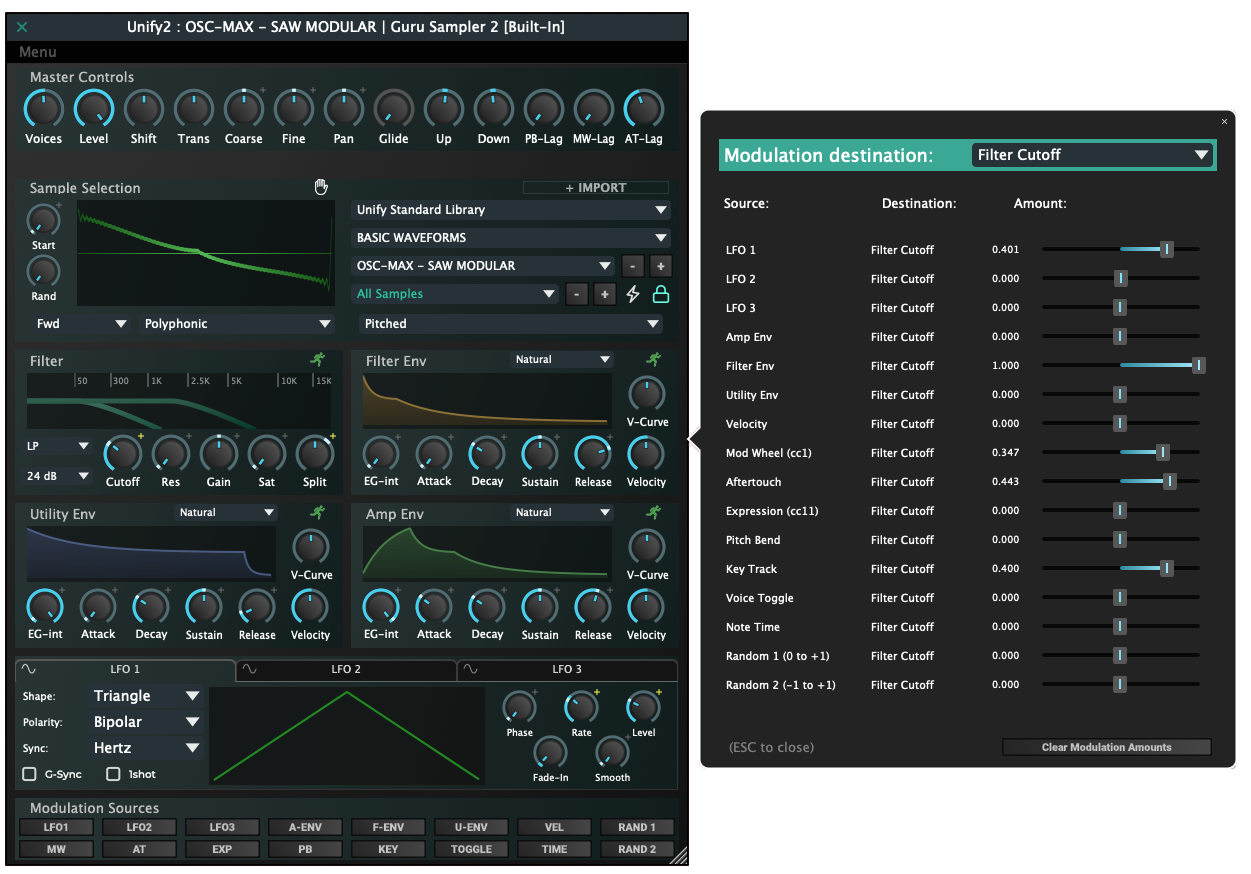The width and height of the screenshot is (1251, 874).
Task: Click Clear Modulation Amounts button
Action: pos(1106,747)
